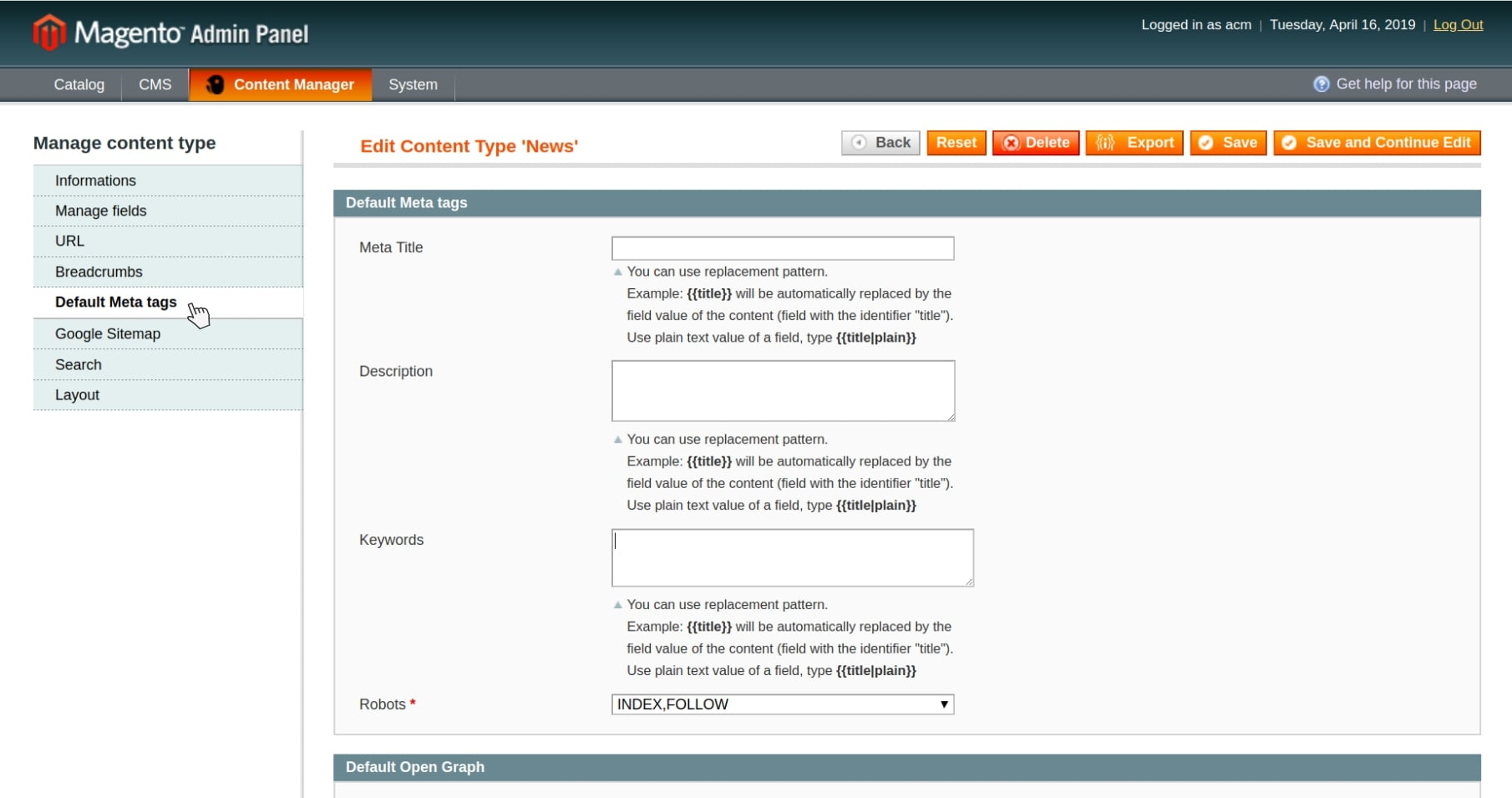Open the CMS menu

tap(155, 84)
